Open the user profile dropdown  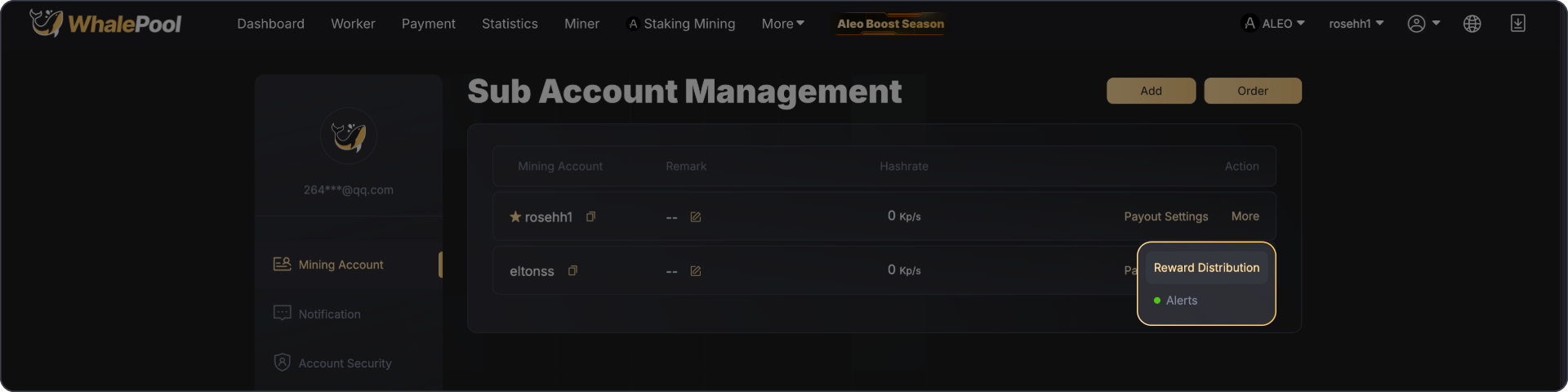tap(1423, 24)
